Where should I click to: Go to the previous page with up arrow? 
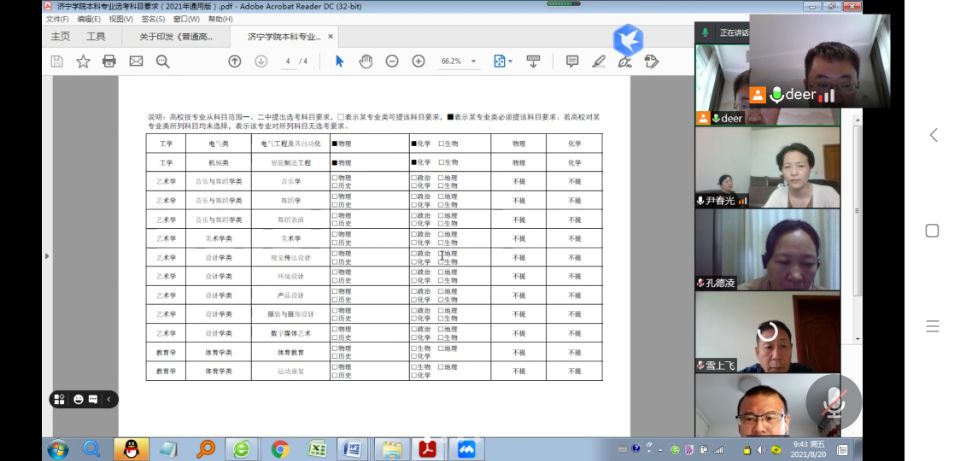(x=235, y=61)
